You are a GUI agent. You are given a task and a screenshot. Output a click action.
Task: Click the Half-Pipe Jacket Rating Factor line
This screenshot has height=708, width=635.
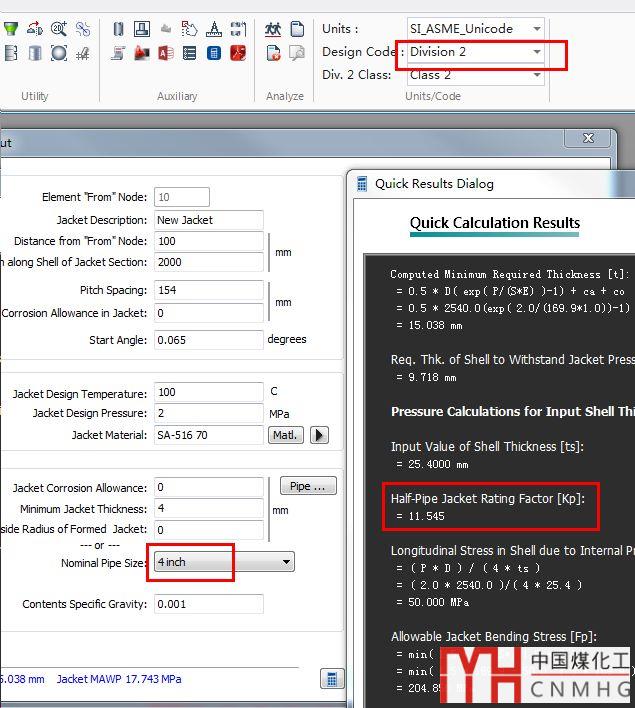(488, 498)
